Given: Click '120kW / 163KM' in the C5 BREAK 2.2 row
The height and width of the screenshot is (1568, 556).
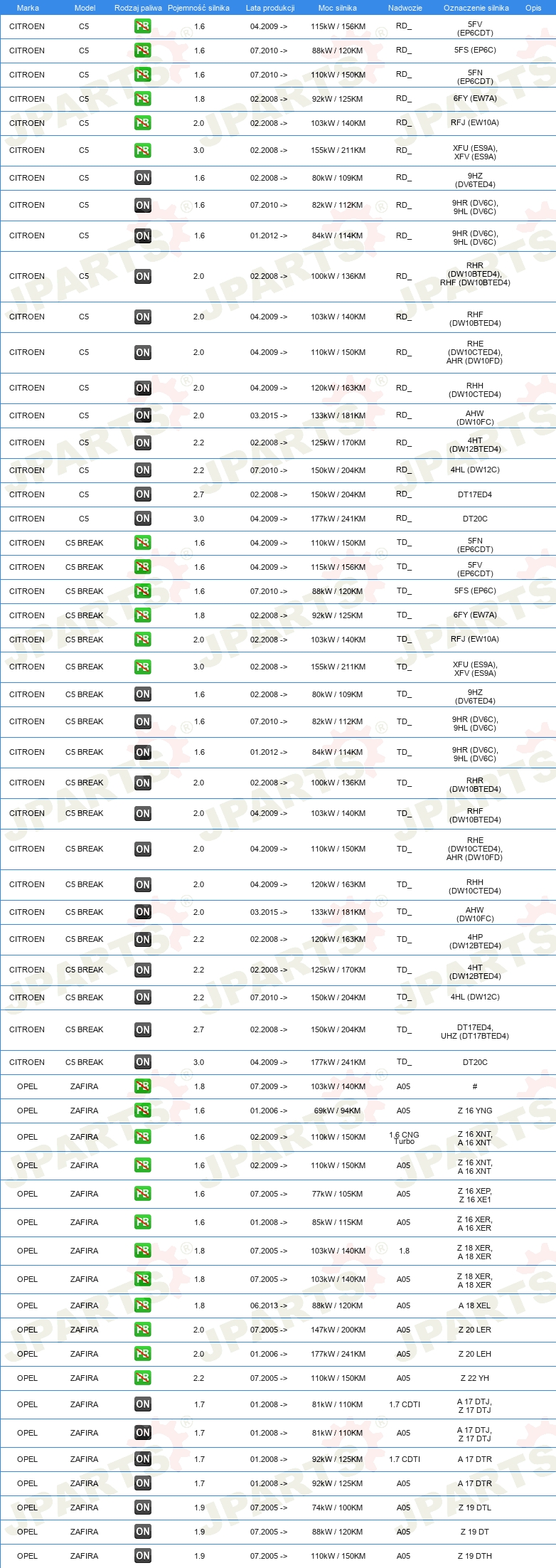Looking at the screenshot, I should click(338, 939).
